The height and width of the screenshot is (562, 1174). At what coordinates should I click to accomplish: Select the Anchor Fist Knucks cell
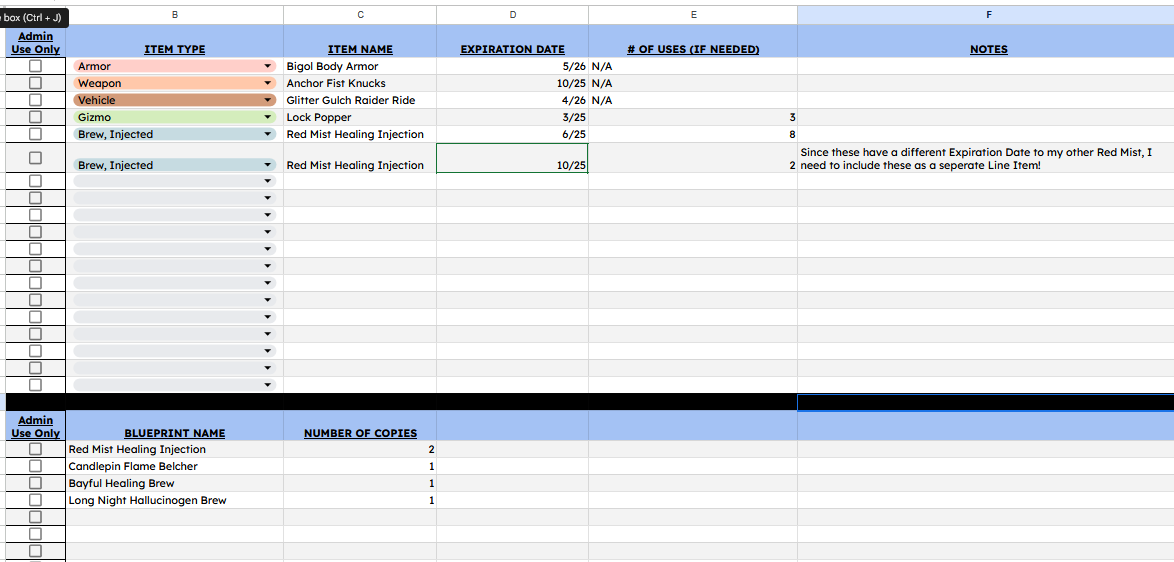tap(360, 83)
